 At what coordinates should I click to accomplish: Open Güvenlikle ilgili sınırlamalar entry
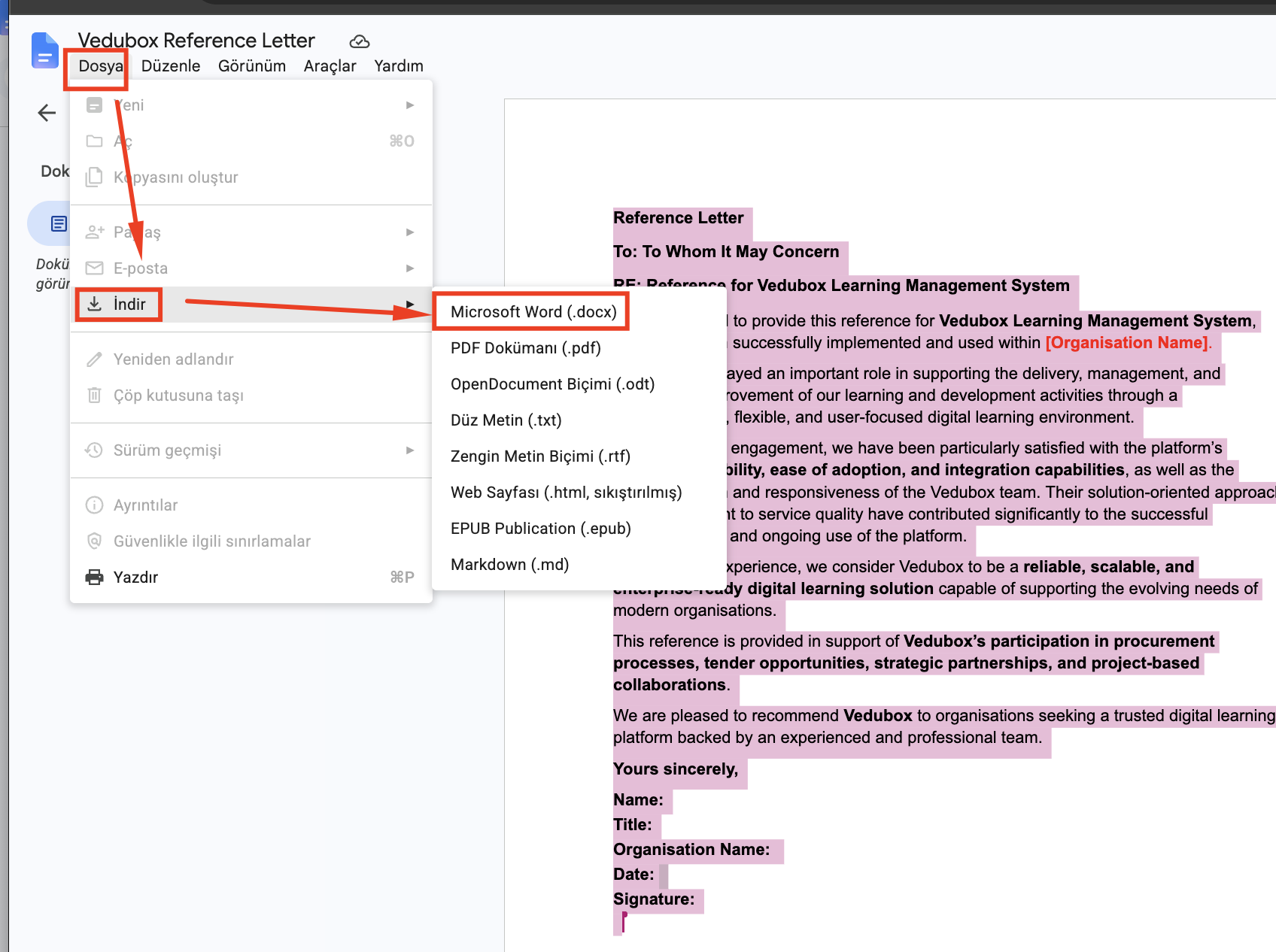pos(251,541)
